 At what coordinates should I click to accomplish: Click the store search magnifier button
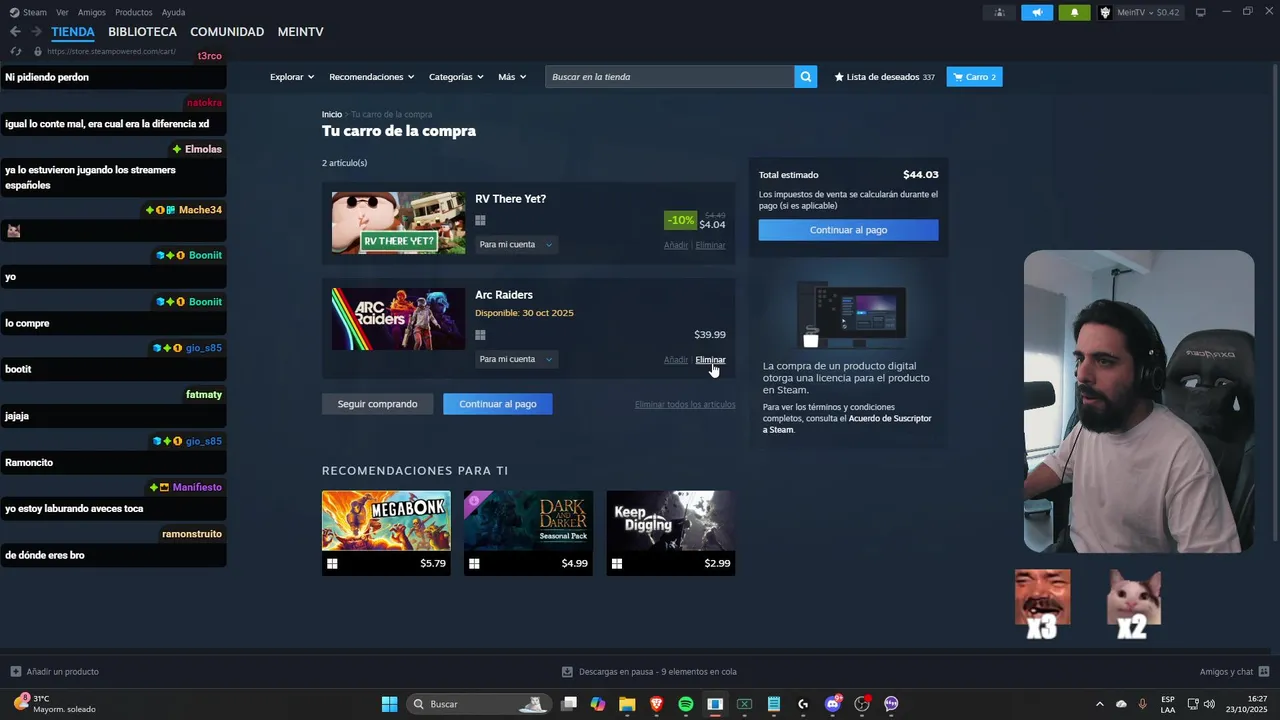tap(806, 77)
